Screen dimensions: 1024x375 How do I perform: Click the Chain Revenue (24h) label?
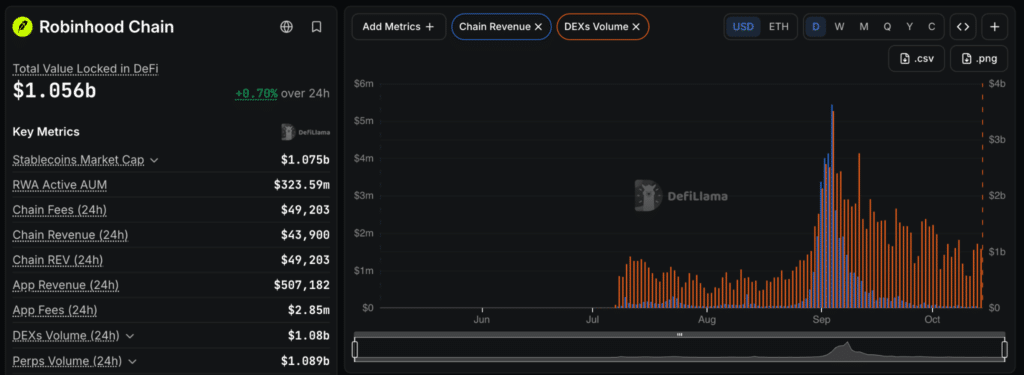coord(71,235)
